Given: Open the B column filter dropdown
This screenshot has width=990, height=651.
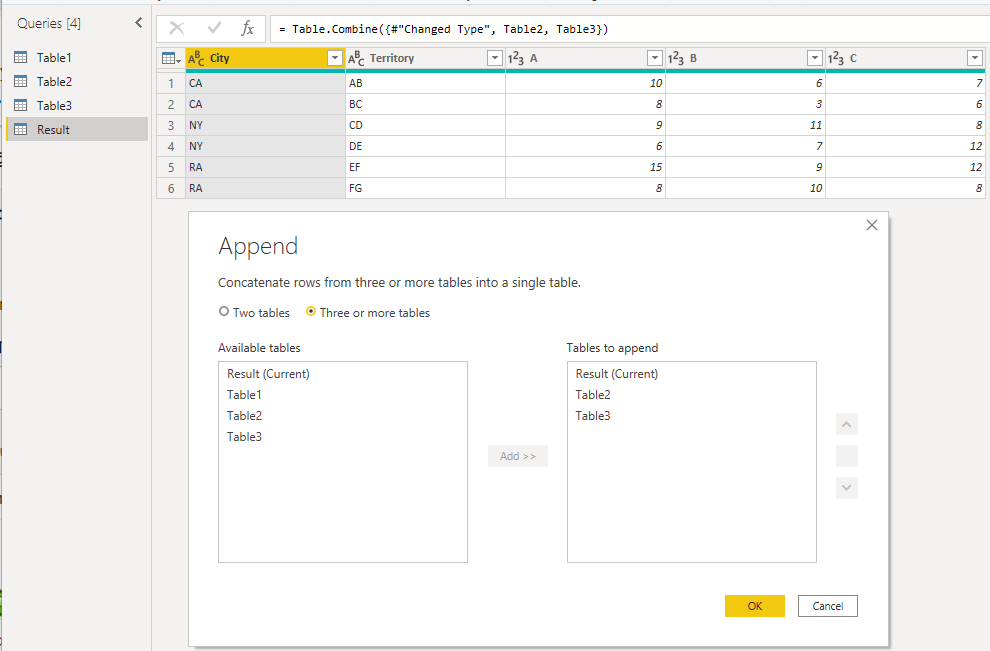Looking at the screenshot, I should point(814,58).
